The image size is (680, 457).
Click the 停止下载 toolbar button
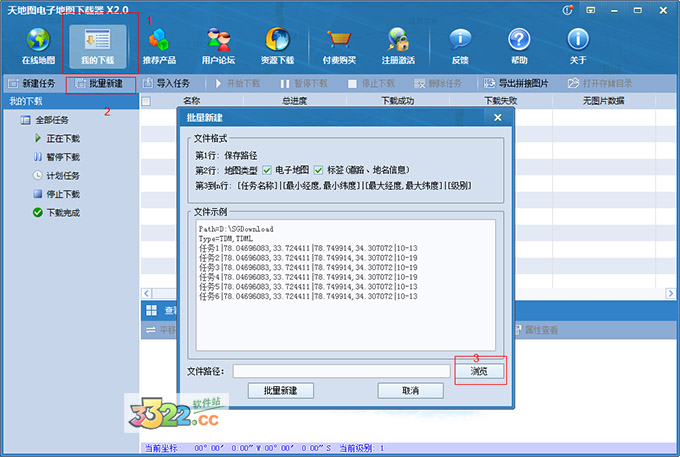tap(372, 83)
